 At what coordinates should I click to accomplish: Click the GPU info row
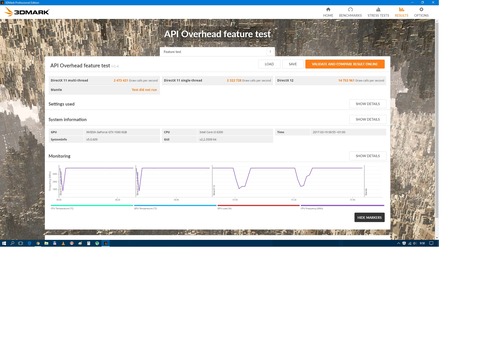click(x=104, y=132)
